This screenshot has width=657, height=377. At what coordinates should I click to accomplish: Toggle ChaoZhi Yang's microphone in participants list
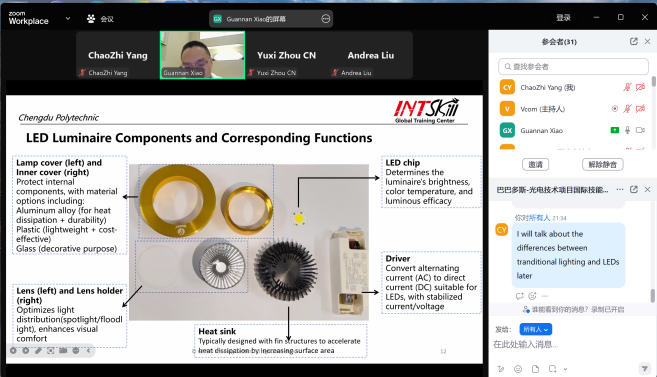tap(627, 87)
